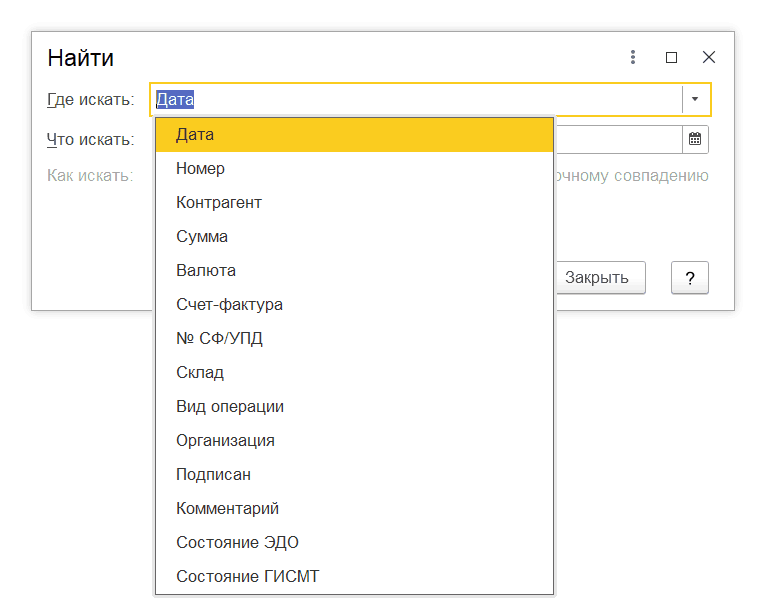Click the Где искать input field

(416, 99)
